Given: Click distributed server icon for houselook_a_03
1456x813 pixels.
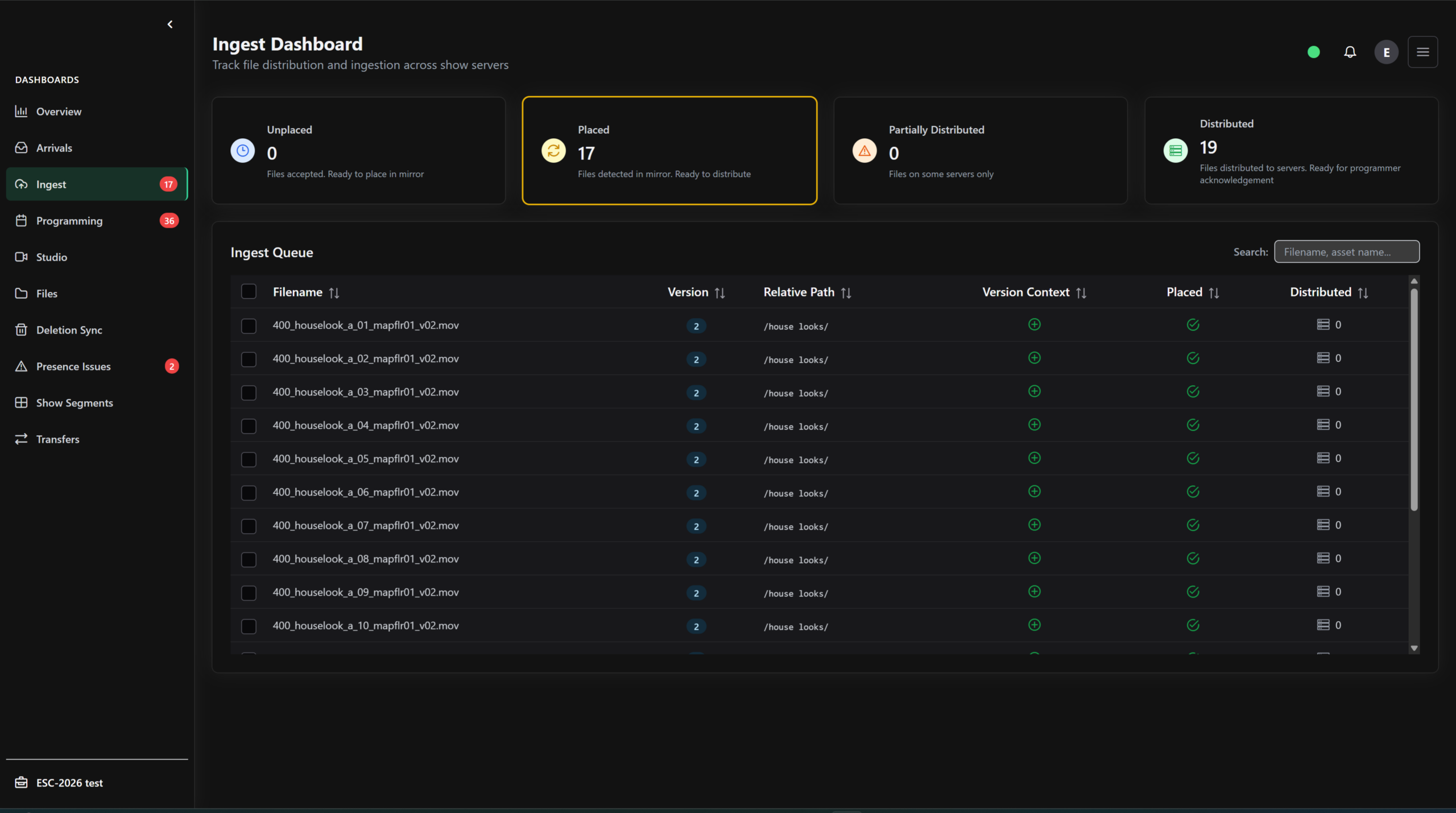Looking at the screenshot, I should [1323, 391].
